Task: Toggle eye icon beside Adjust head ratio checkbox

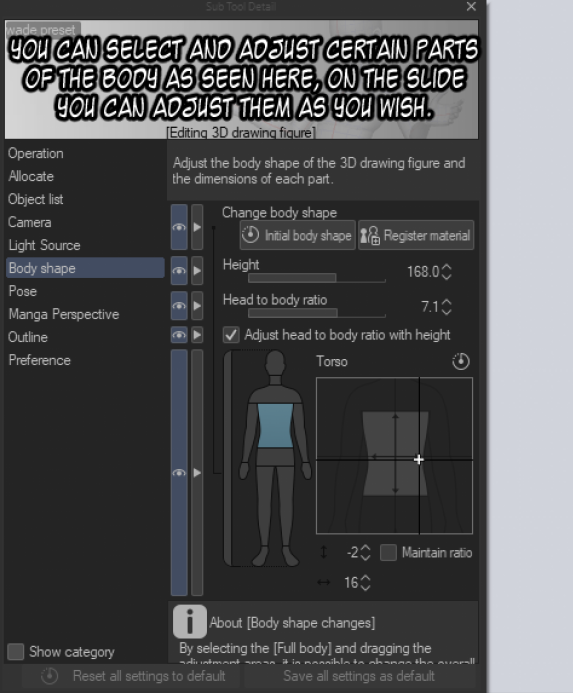Action: tap(179, 335)
